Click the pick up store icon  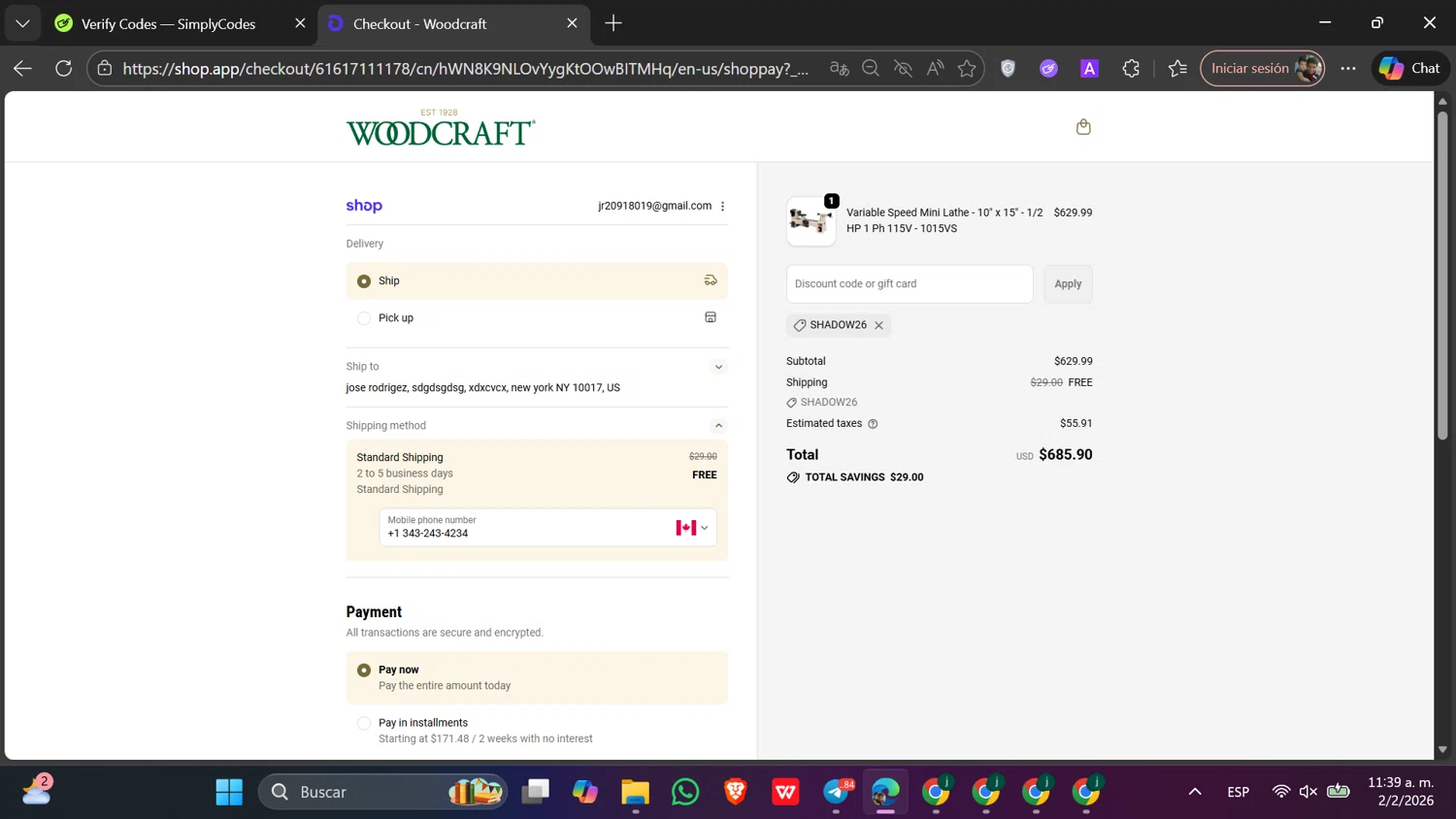pyautogui.click(x=711, y=317)
